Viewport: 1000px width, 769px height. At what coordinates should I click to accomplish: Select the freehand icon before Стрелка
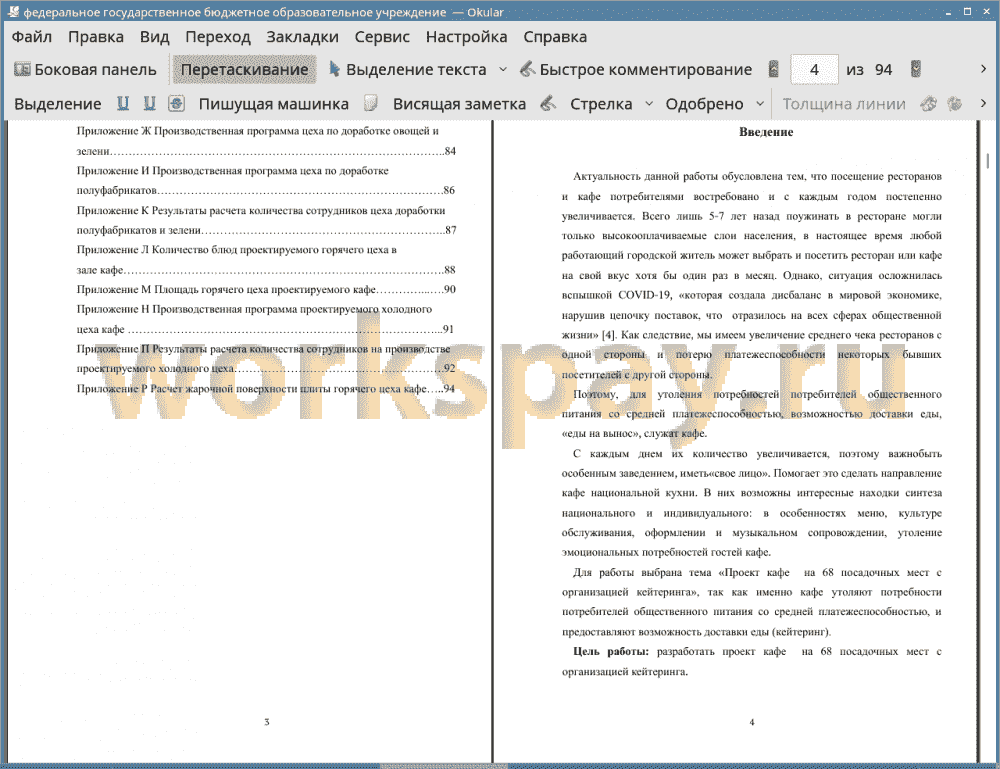click(x=548, y=103)
